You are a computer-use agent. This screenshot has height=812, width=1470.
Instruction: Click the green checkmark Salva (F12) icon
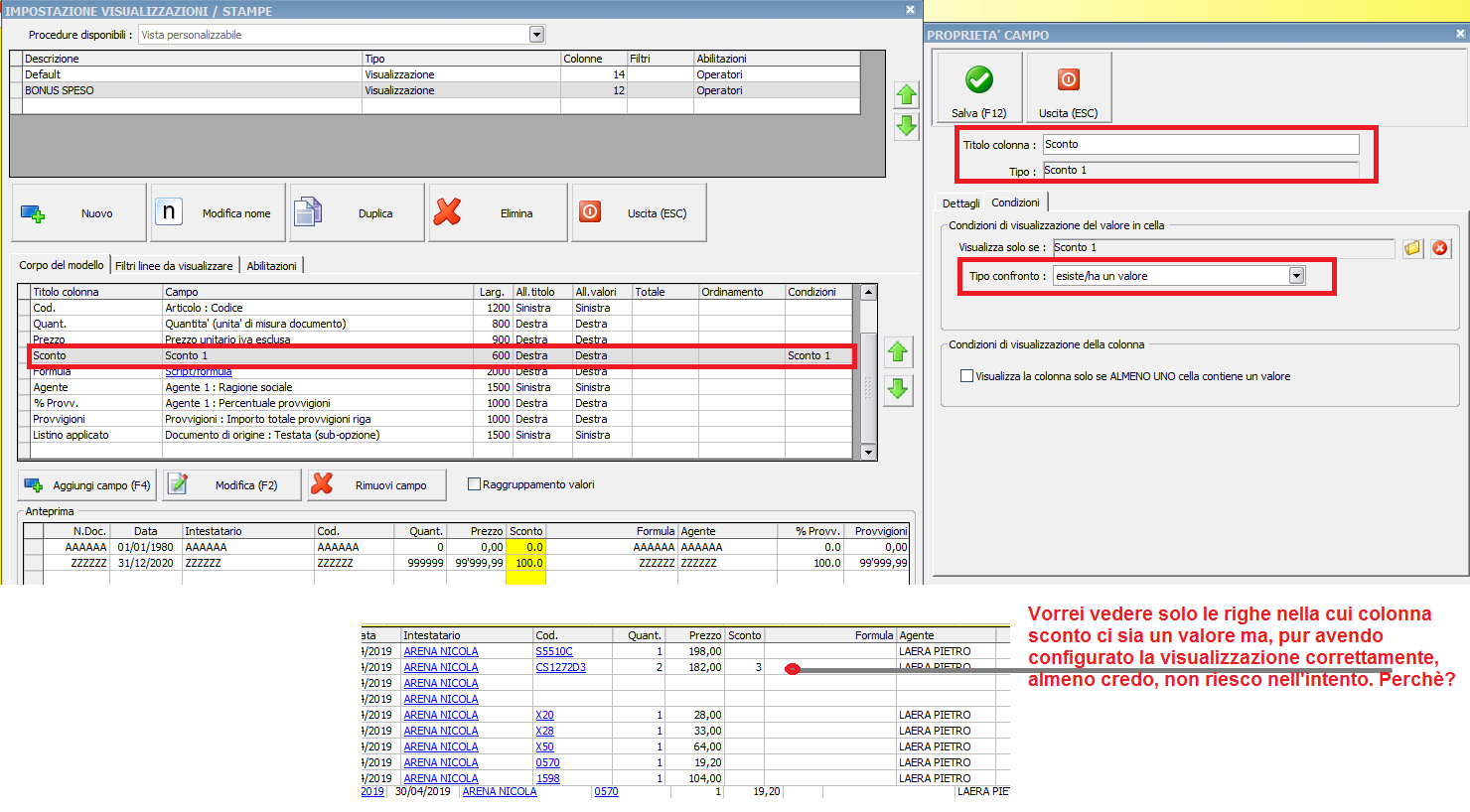click(978, 80)
